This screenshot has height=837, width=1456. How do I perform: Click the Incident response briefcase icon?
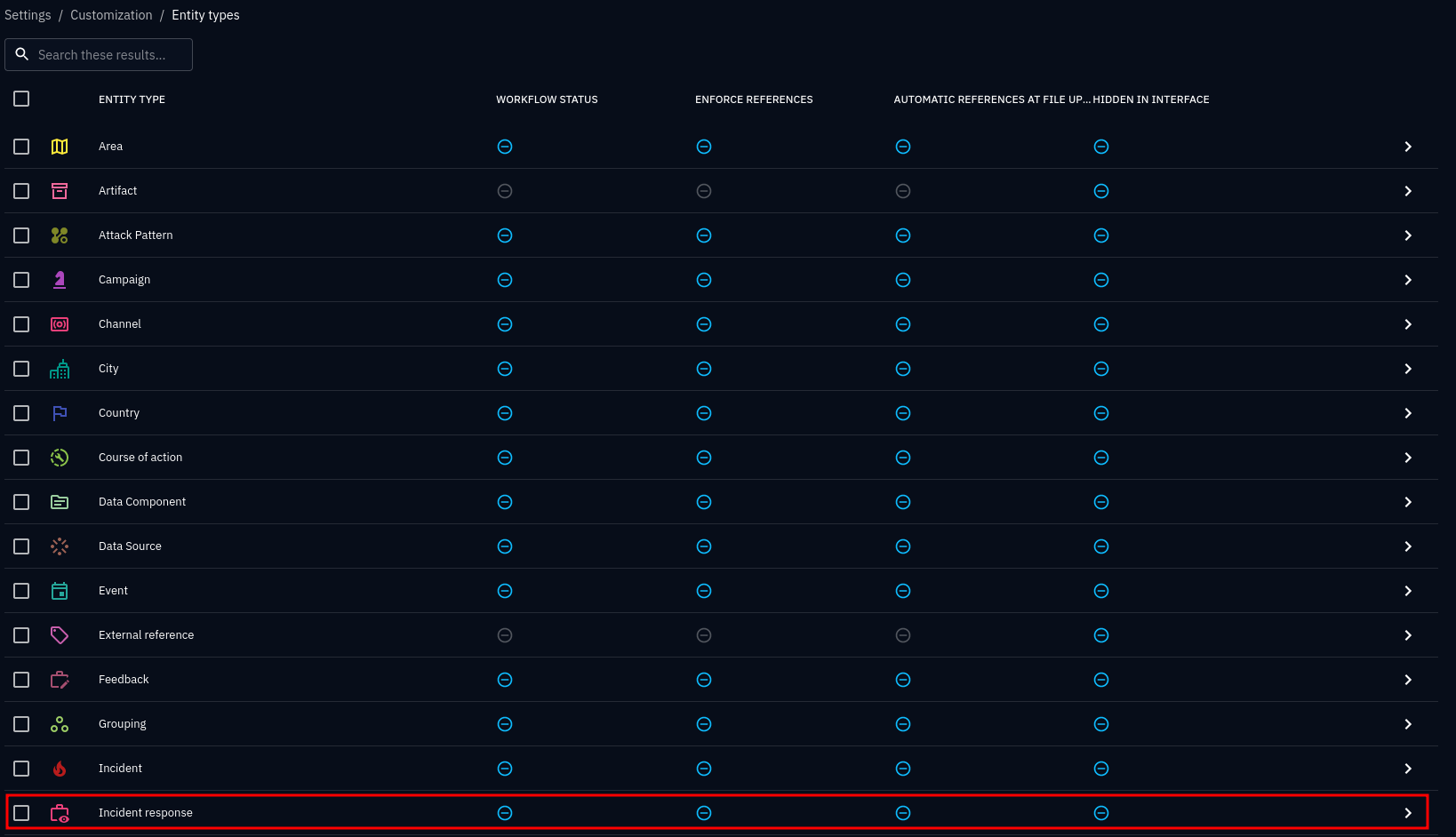60,813
